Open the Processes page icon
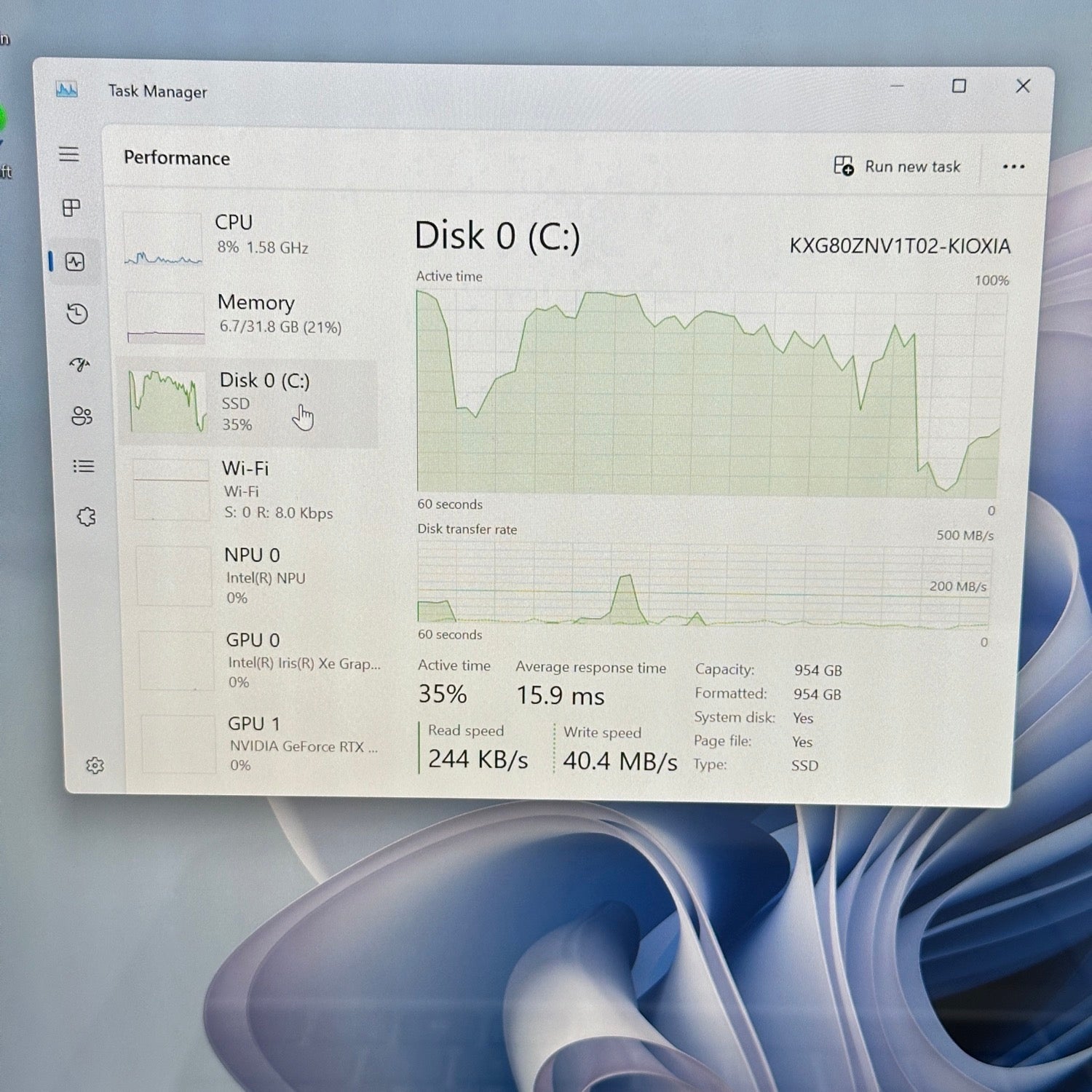Image resolution: width=1092 pixels, height=1092 pixels. point(71,208)
